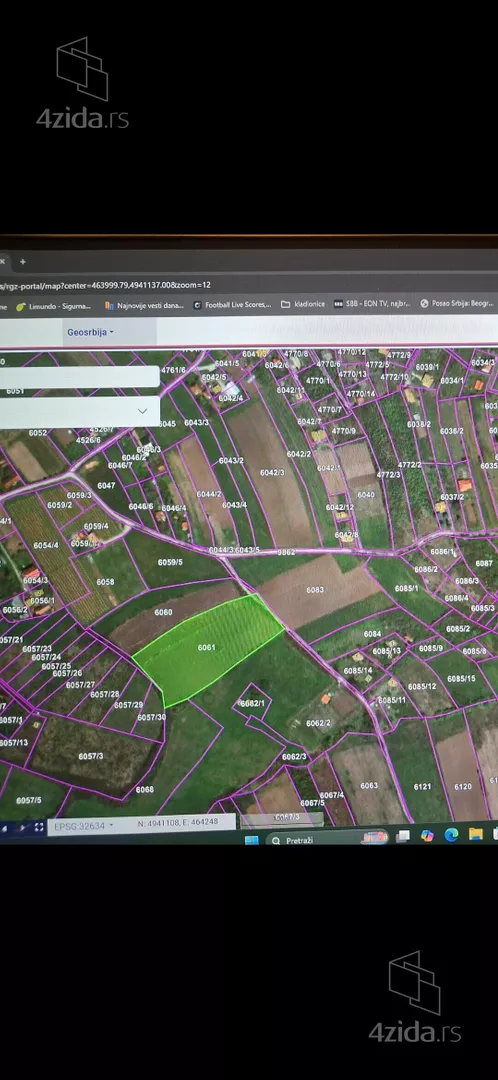
Task: Click parcel 6082/1 on the map
Action: pos(252,703)
